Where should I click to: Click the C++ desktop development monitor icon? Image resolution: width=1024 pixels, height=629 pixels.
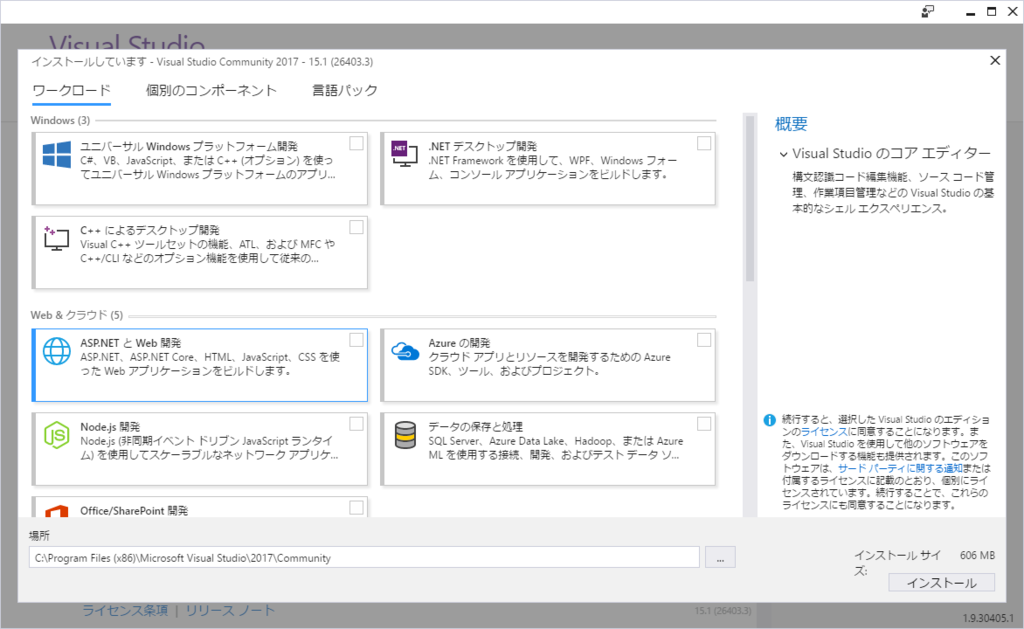56,238
